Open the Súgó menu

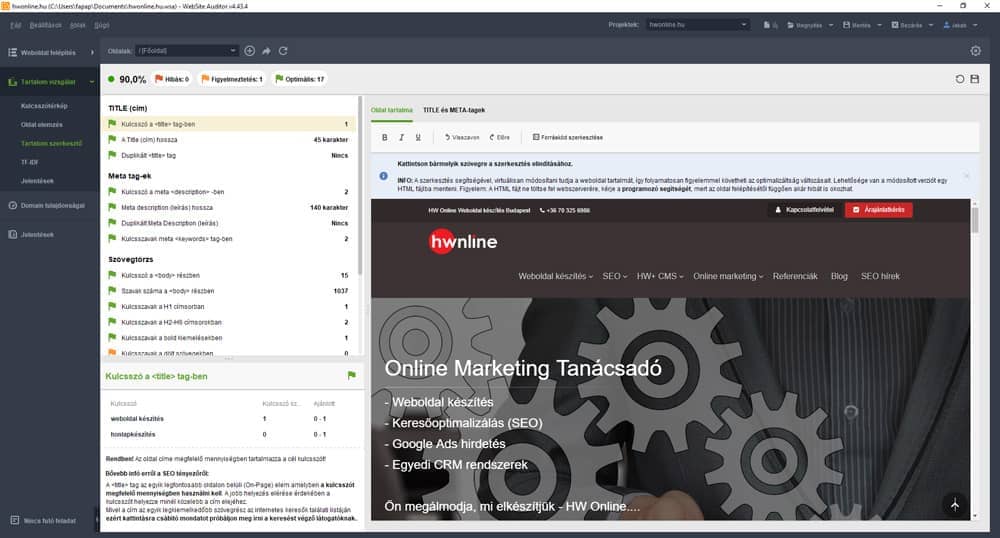101,25
